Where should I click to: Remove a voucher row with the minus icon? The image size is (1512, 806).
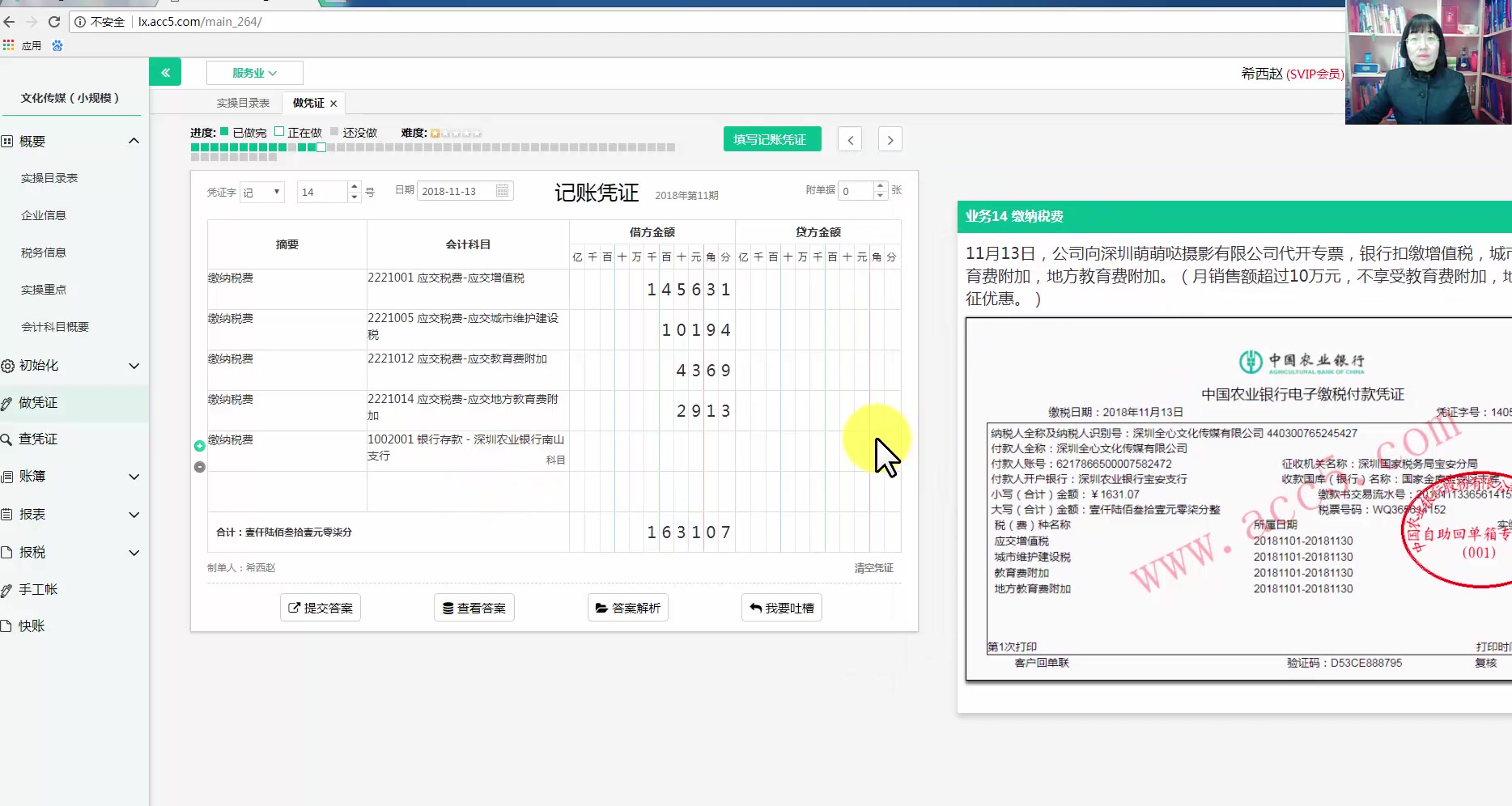[199, 465]
